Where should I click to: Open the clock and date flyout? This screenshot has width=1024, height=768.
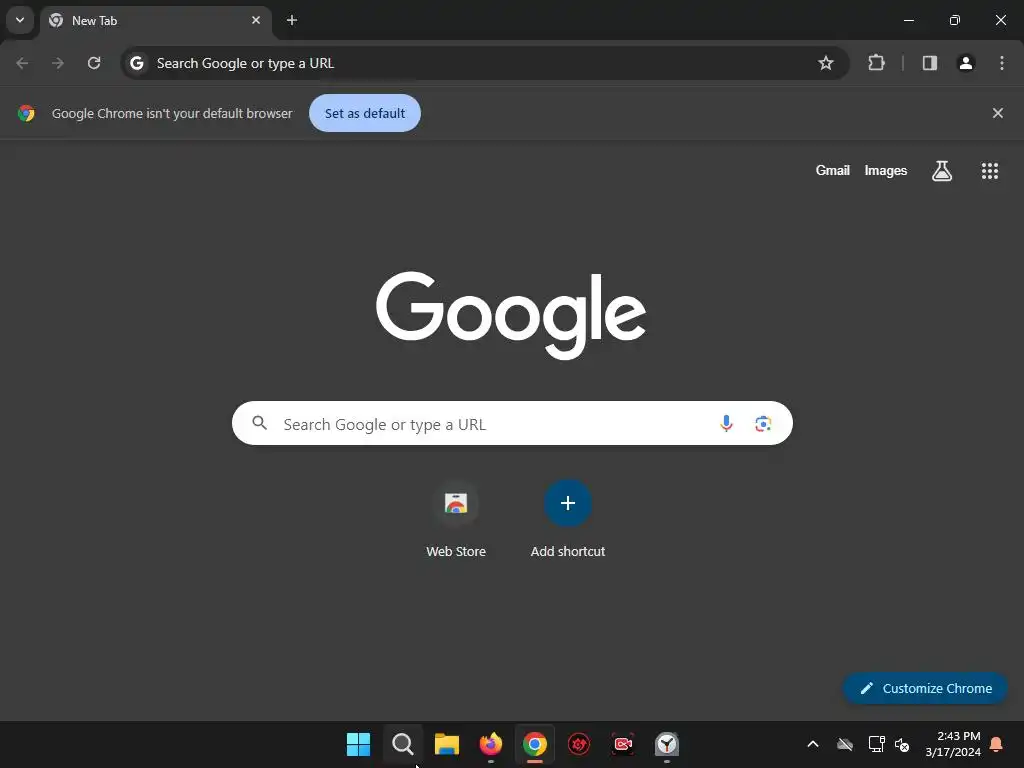(x=953, y=744)
